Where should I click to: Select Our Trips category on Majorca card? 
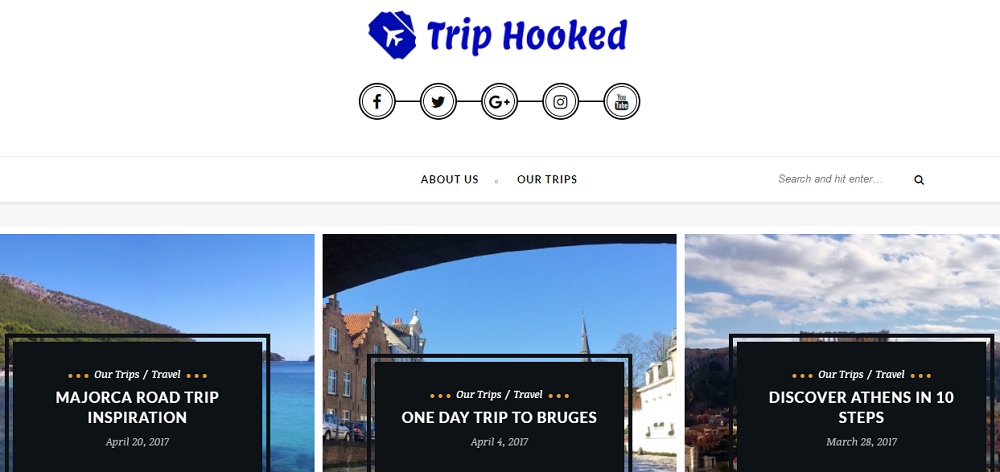pos(117,374)
